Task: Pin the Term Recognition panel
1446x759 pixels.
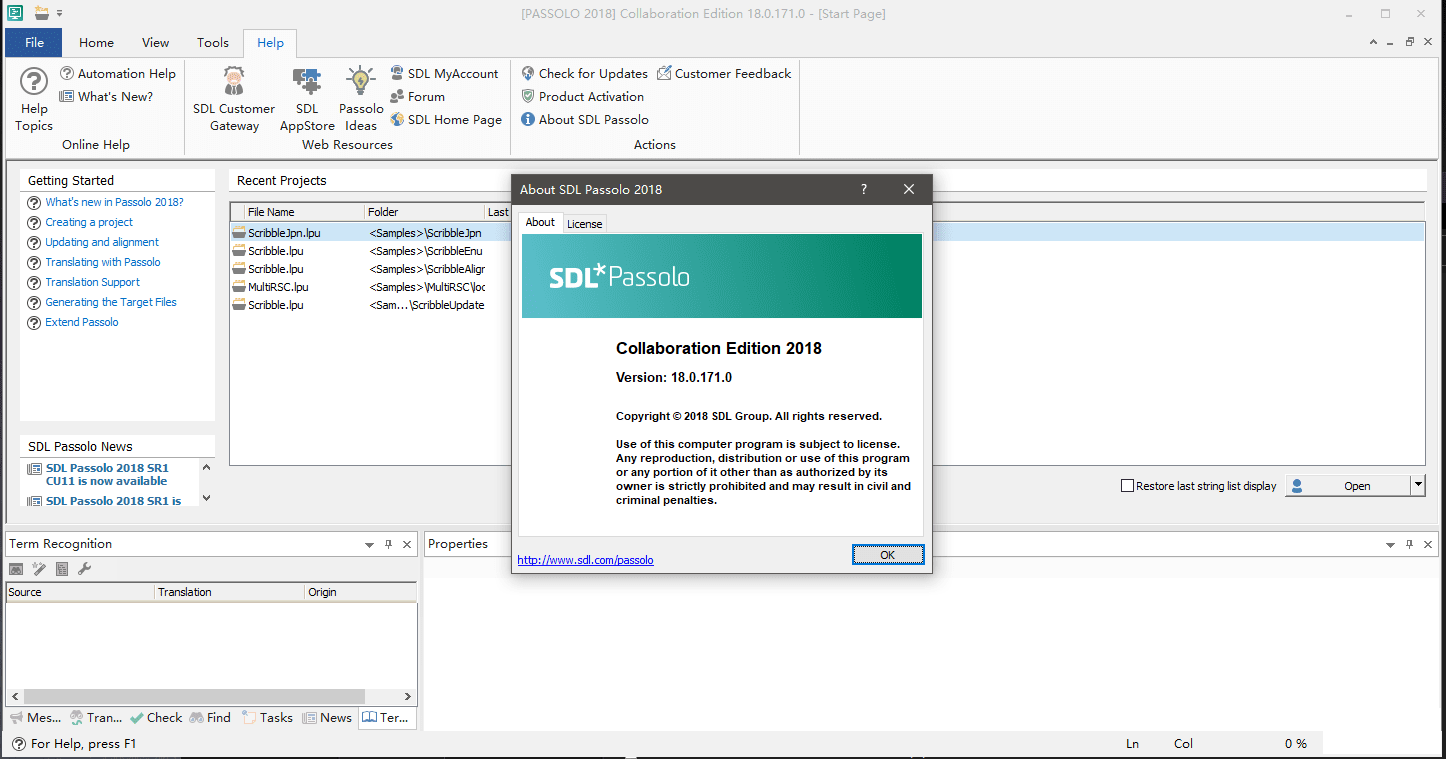Action: (389, 545)
